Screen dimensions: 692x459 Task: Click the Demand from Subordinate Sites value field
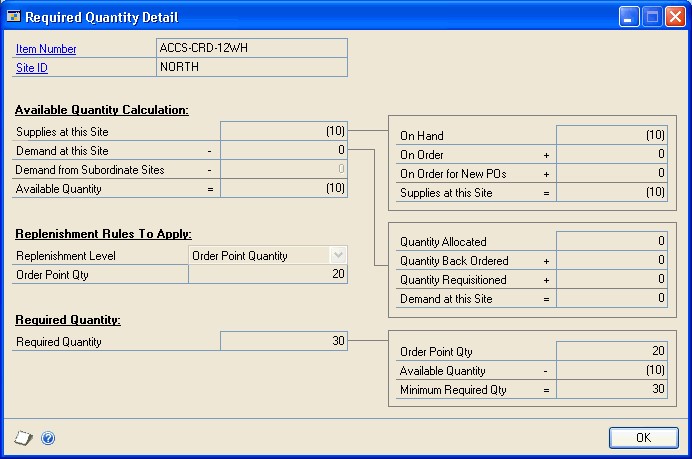(x=284, y=169)
